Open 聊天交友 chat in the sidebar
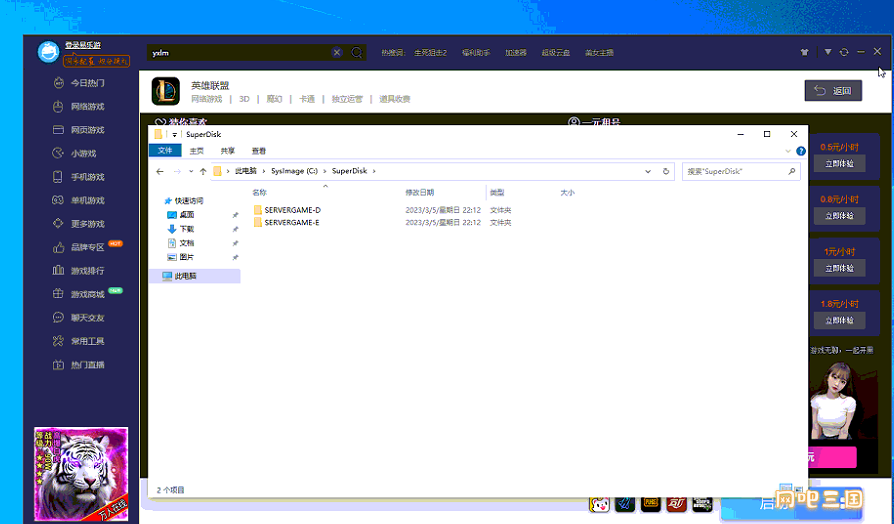The width and height of the screenshot is (894, 524). [x=79, y=318]
